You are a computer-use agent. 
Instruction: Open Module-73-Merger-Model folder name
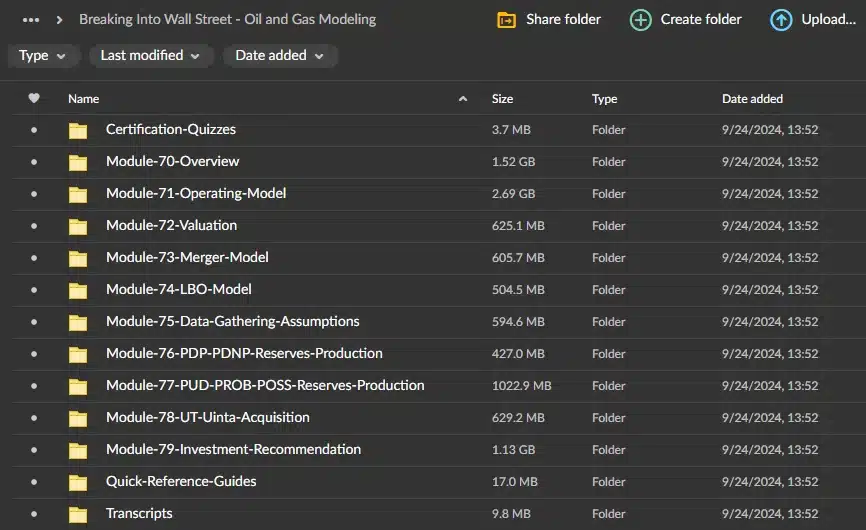[187, 257]
